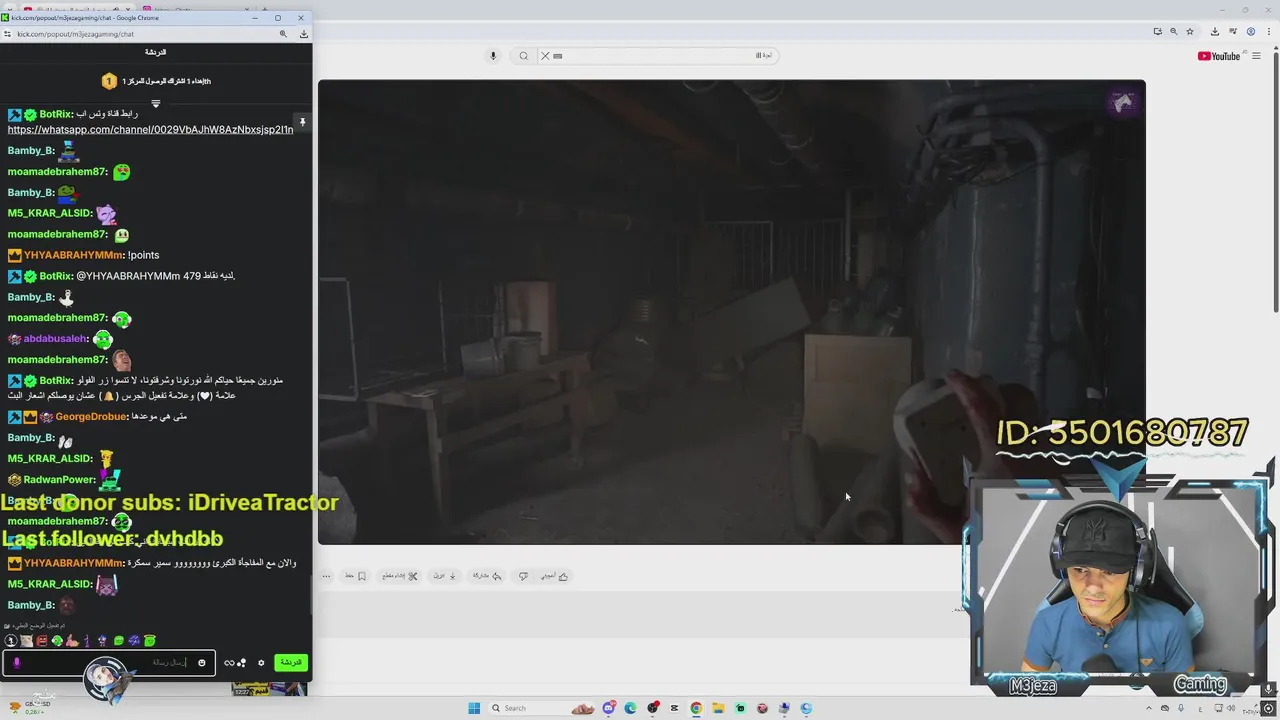Click the Share button under video
Viewport: 1280px width, 720px height.
[486, 576]
